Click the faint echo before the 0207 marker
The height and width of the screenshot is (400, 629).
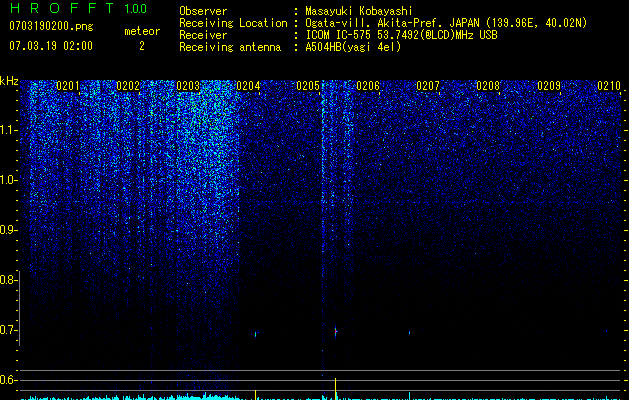409,333
